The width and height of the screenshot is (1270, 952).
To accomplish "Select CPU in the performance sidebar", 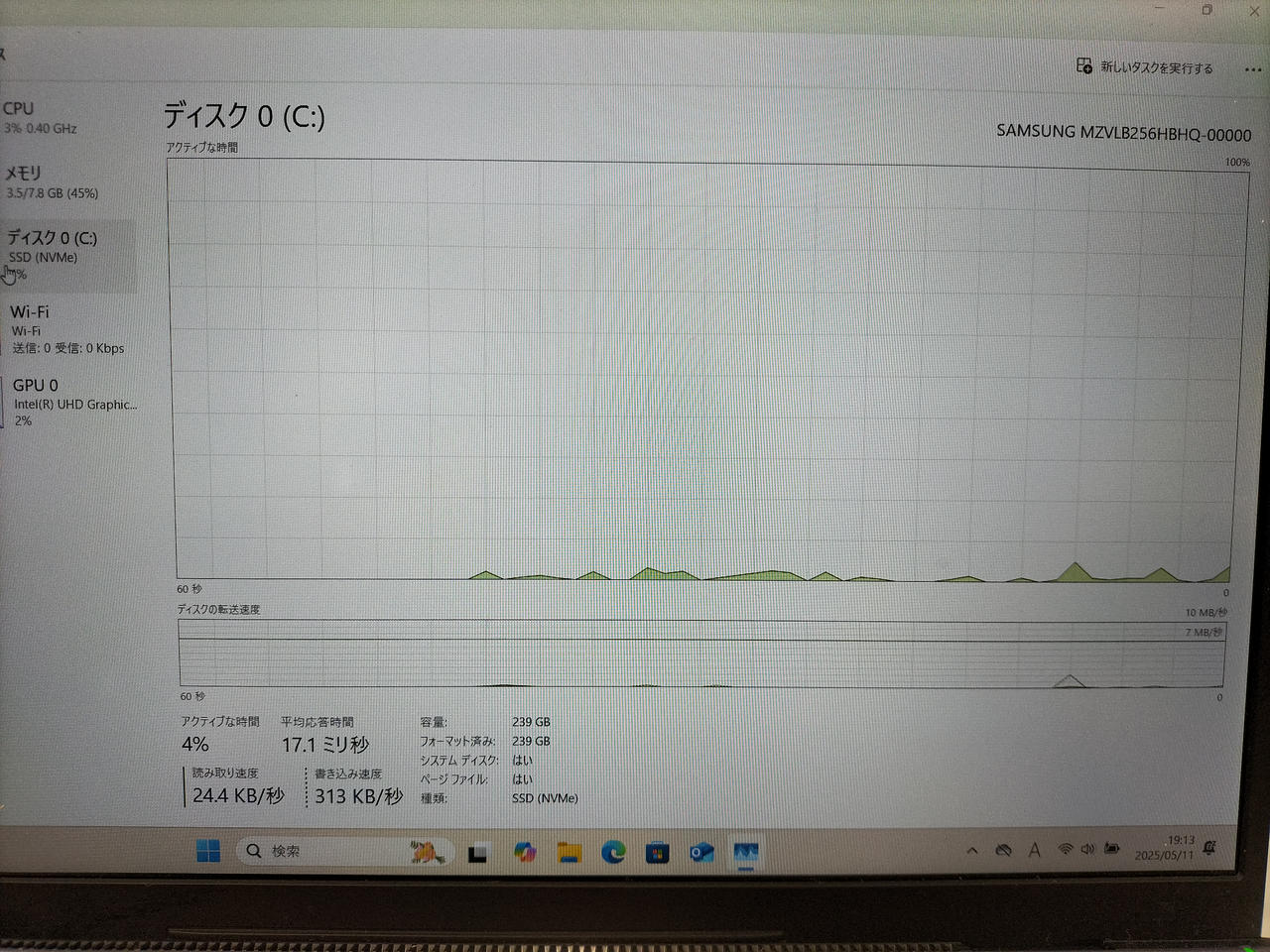I will pos(40,117).
